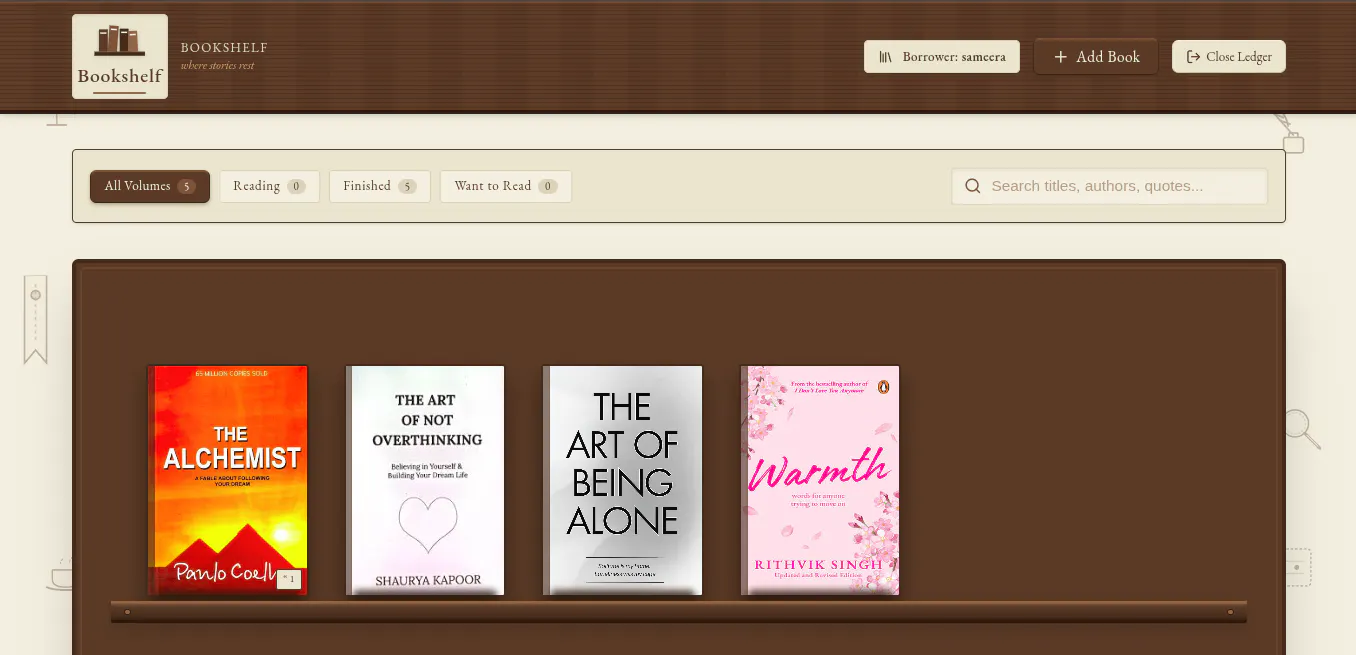Click the Bookshelf logo in header
The width and height of the screenshot is (1356, 655).
click(120, 56)
